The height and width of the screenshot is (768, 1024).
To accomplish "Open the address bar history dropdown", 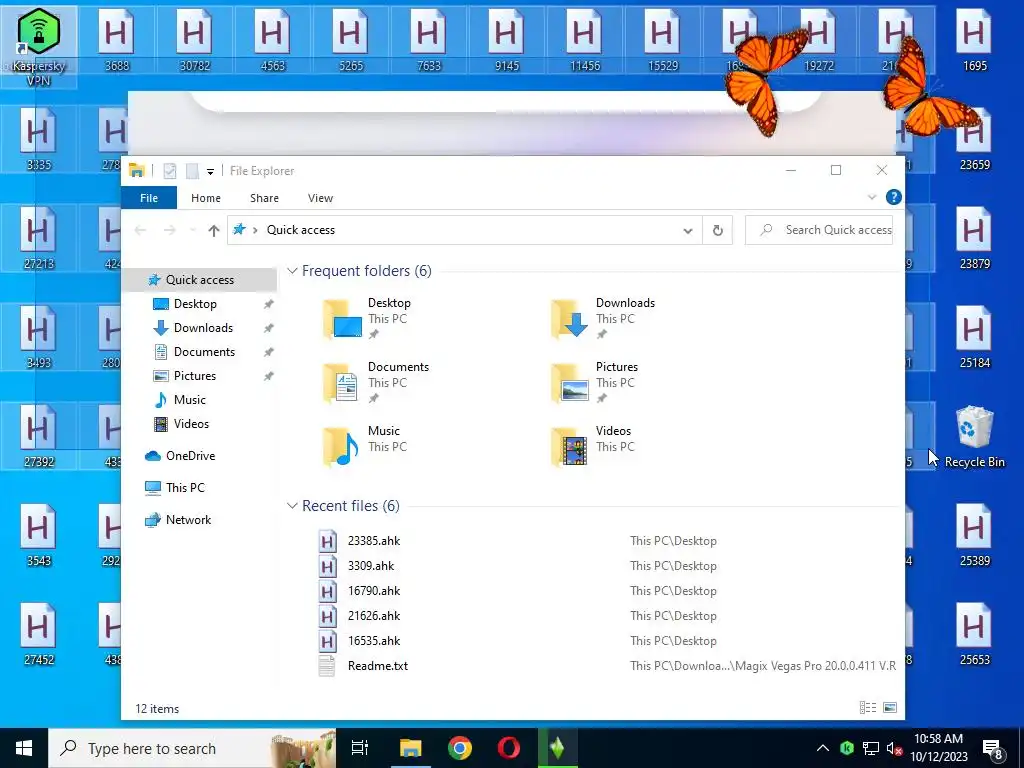I will [x=688, y=230].
